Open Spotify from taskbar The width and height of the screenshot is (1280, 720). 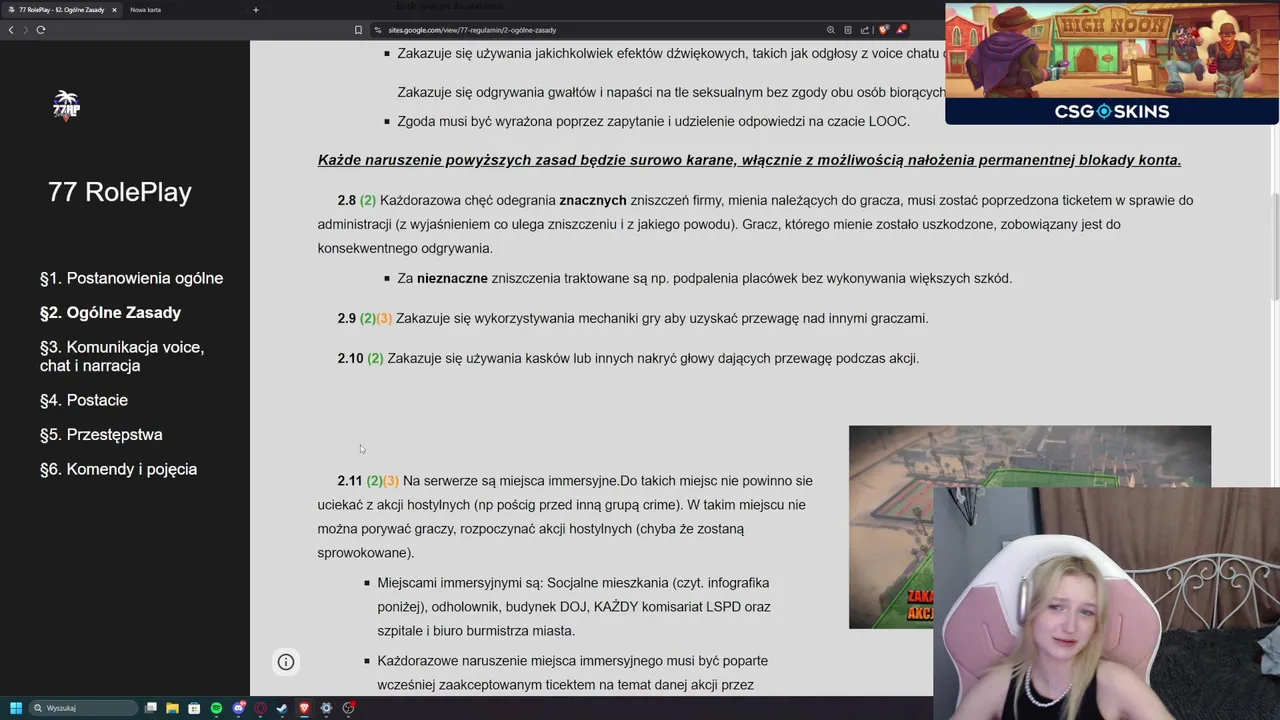[216, 708]
